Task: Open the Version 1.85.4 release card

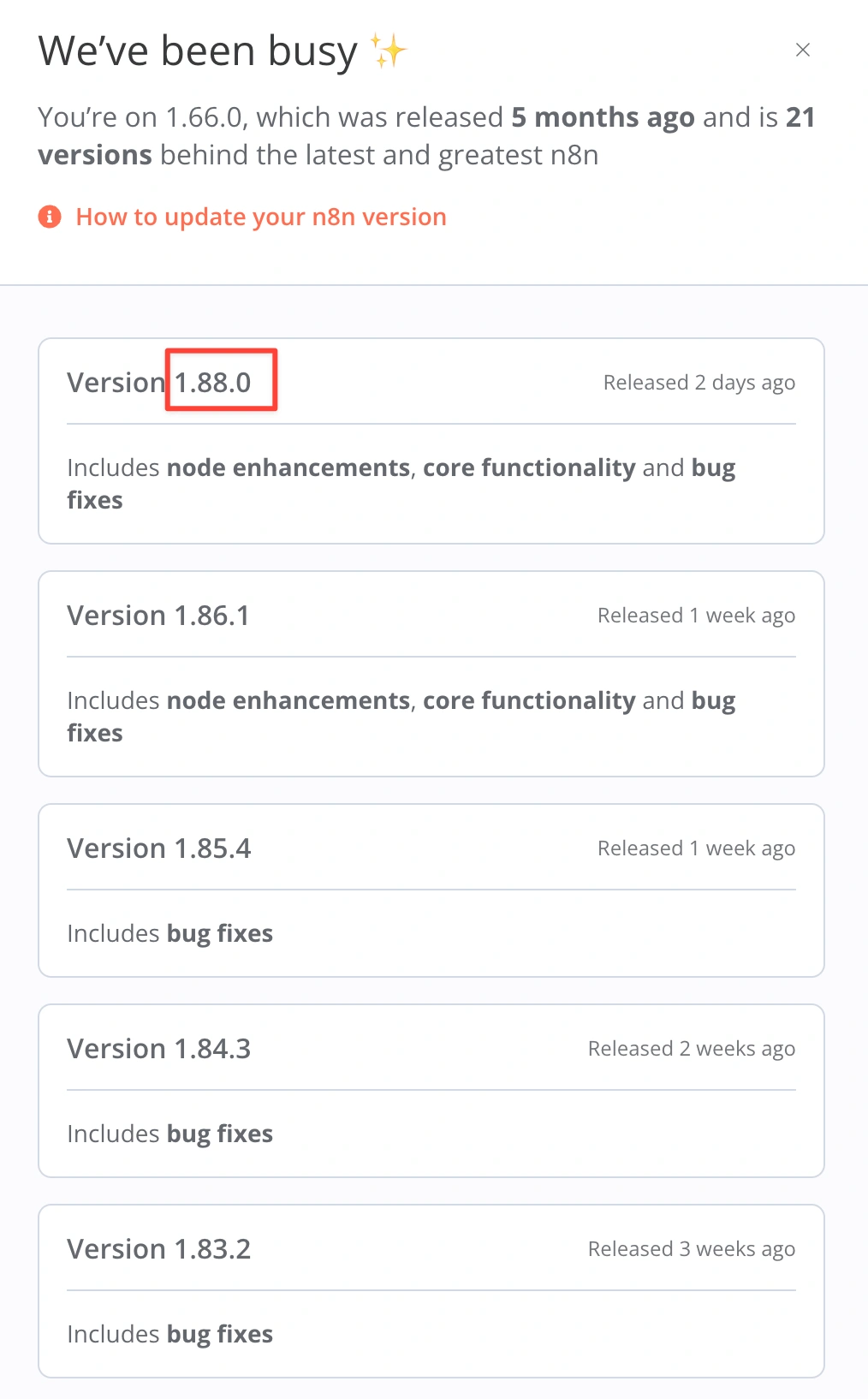Action: click(x=431, y=890)
